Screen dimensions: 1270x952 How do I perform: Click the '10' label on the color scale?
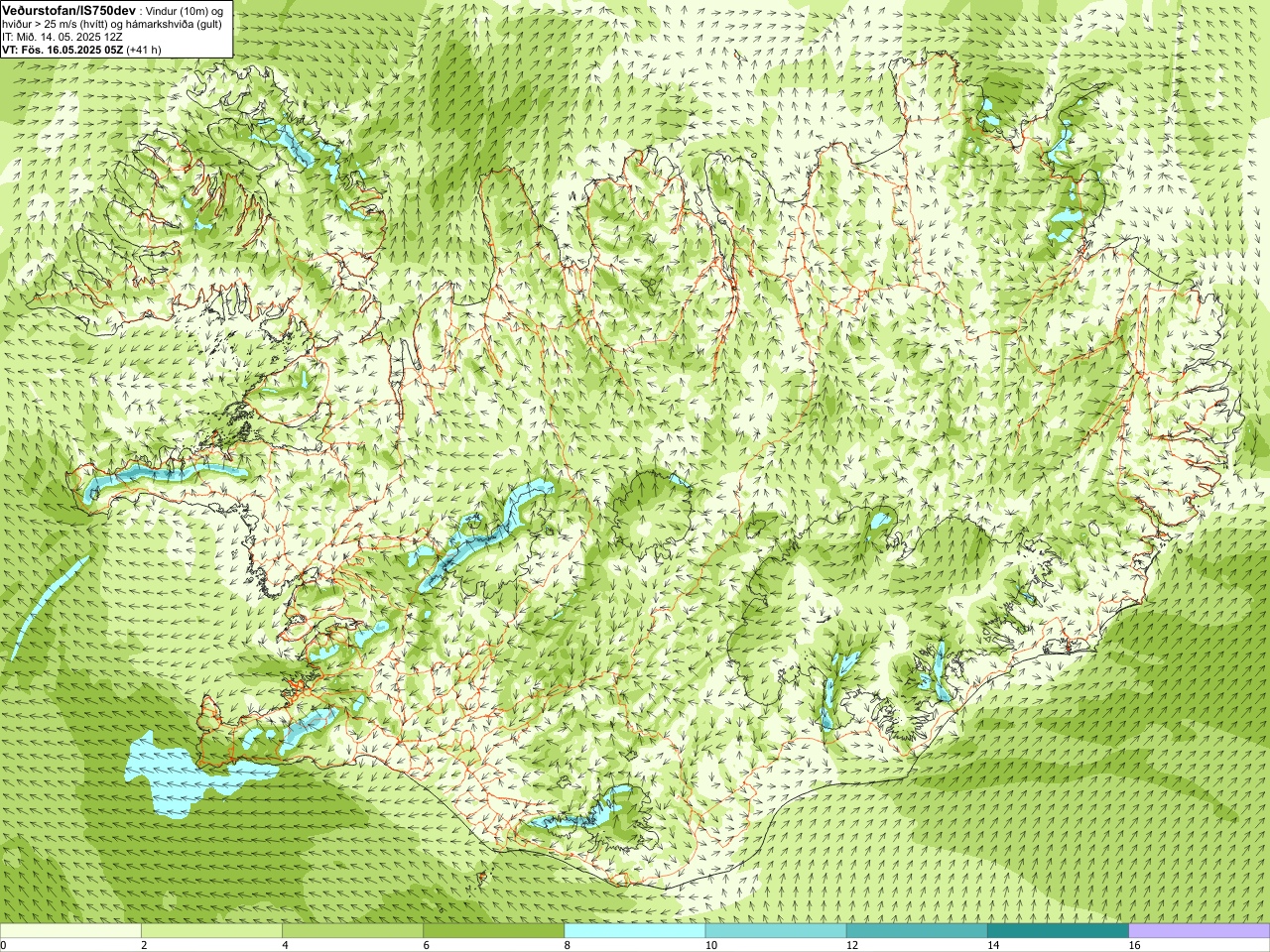(711, 945)
